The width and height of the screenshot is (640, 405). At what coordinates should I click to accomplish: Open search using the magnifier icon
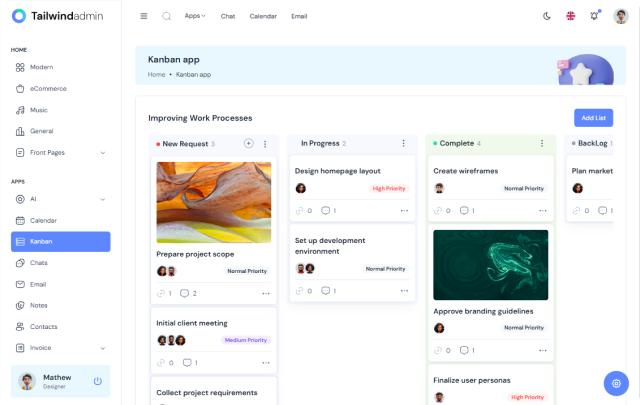167,16
